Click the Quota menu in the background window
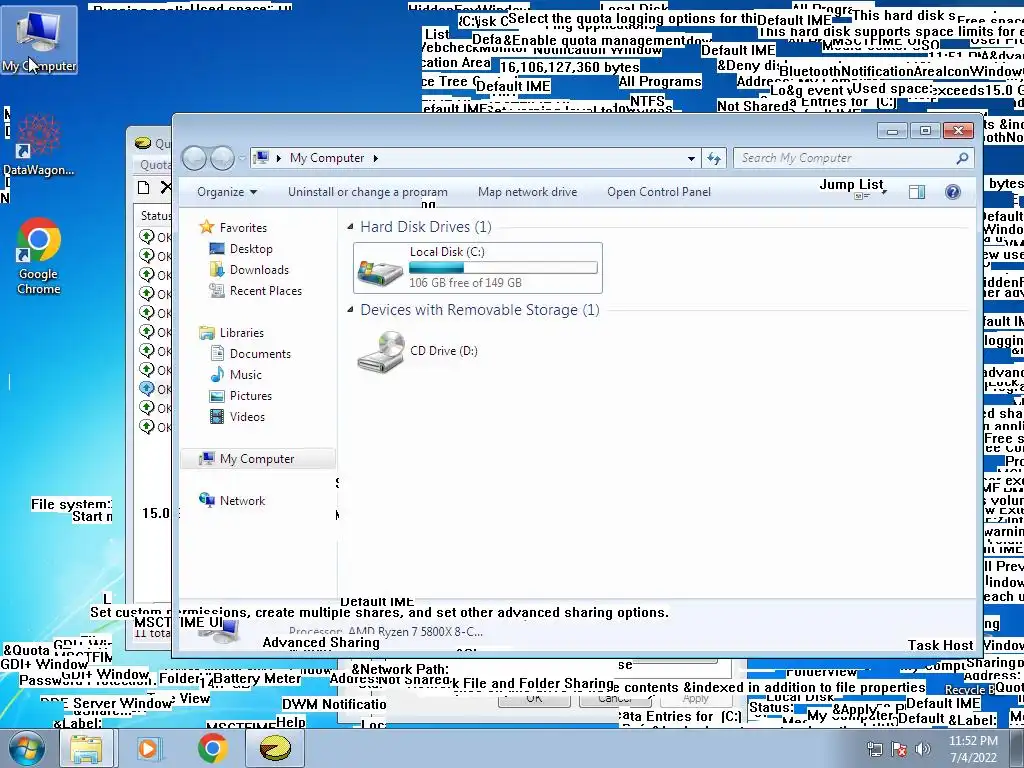The image size is (1024, 768). [x=155, y=165]
